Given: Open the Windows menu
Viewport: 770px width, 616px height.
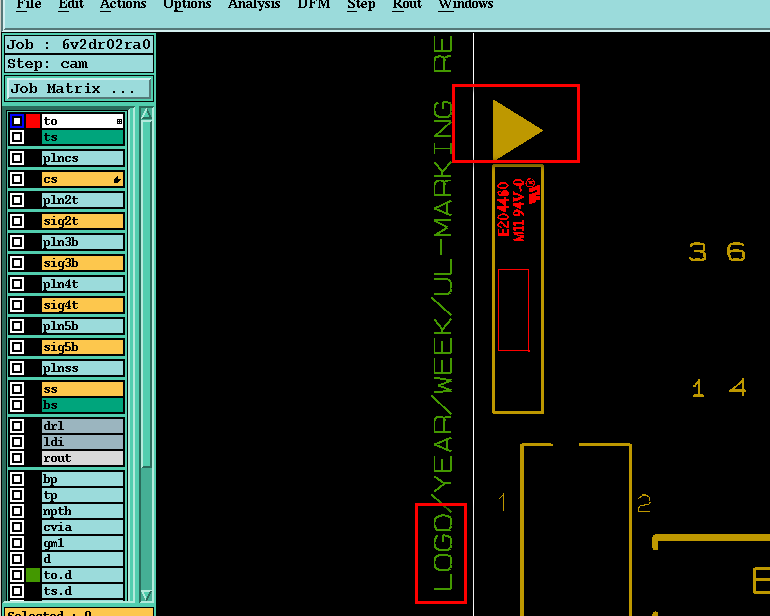Looking at the screenshot, I should tap(466, 4).
